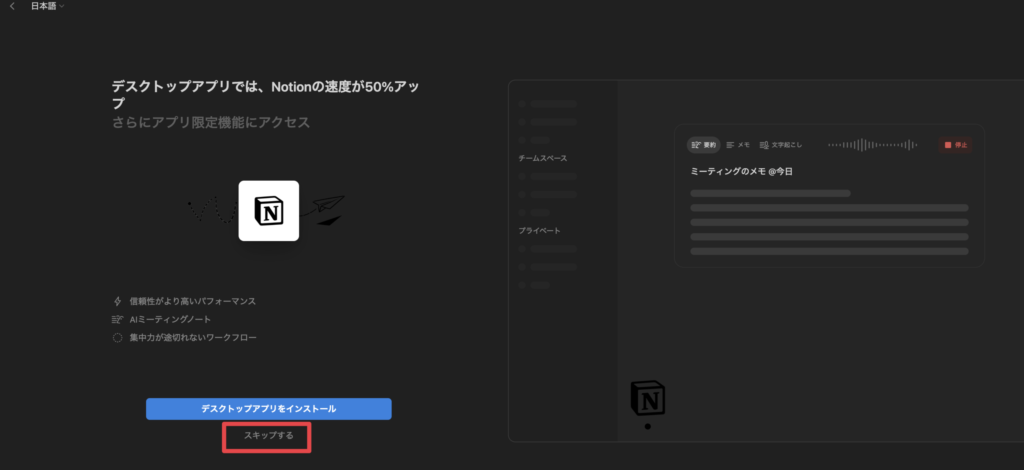Click the dashed circle focus workflow icon

[118, 337]
